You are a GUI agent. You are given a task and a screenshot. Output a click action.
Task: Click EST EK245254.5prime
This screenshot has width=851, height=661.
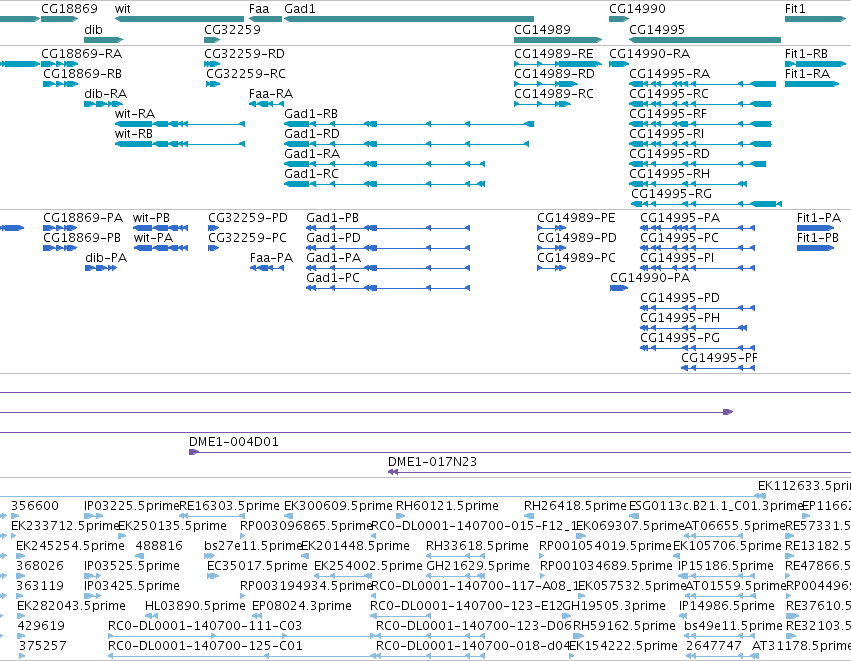(21, 556)
